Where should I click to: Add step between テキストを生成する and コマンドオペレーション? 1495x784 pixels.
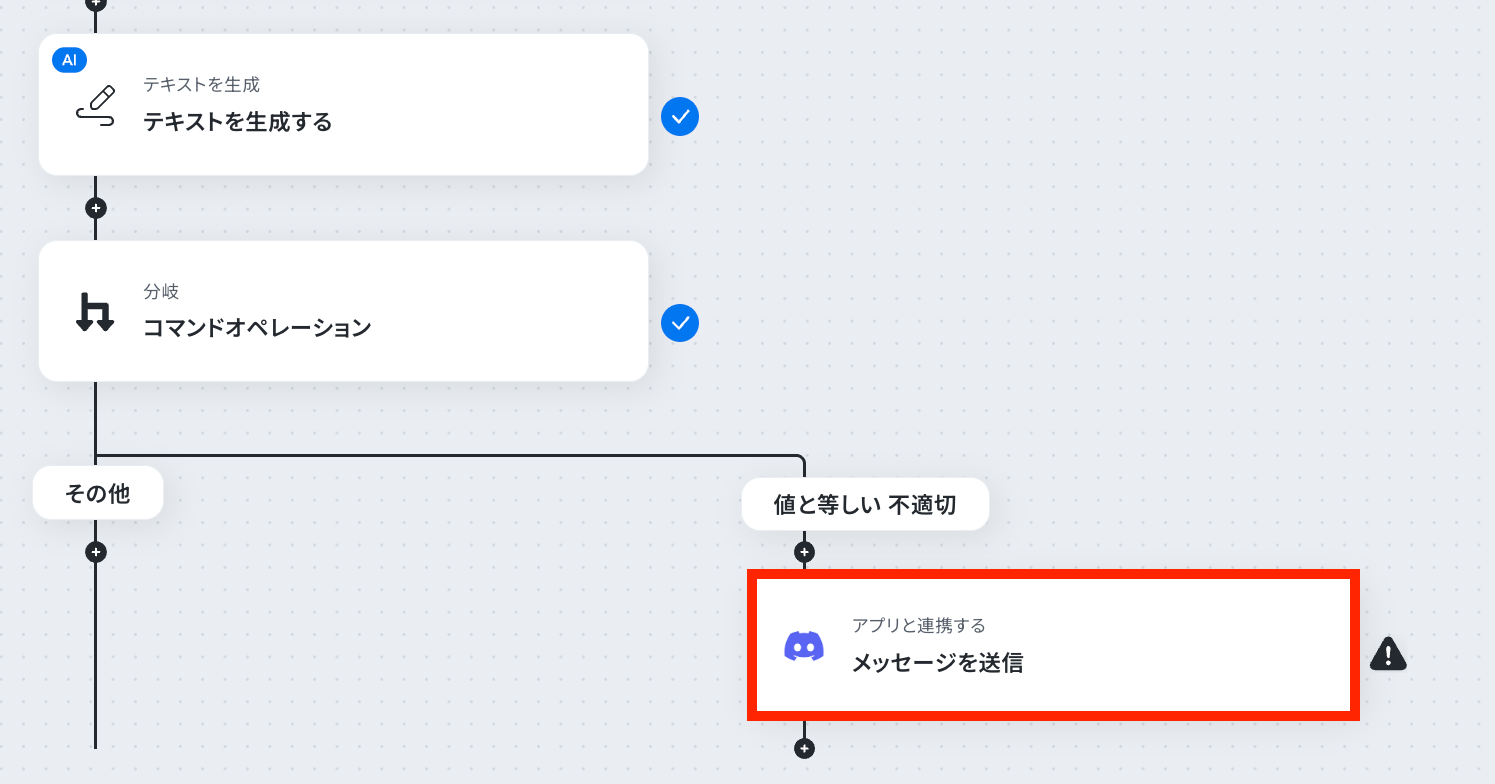coord(95,208)
